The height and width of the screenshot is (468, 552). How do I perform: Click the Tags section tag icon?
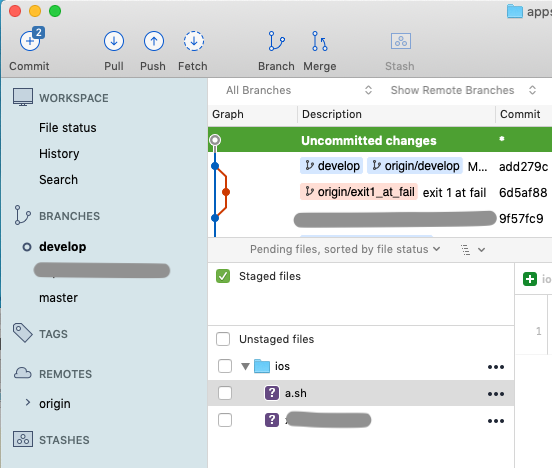point(23,333)
